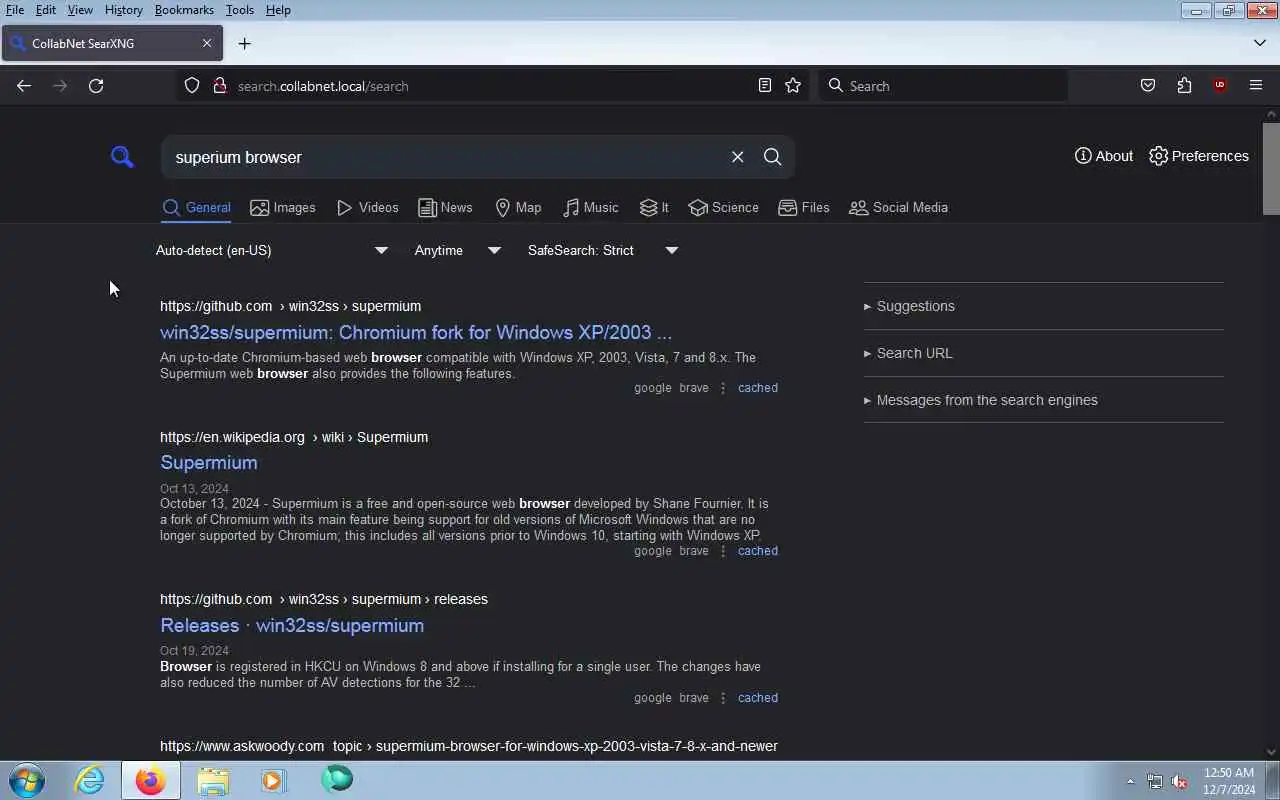
Task: Show hidden system tray icons
Action: 1130,781
